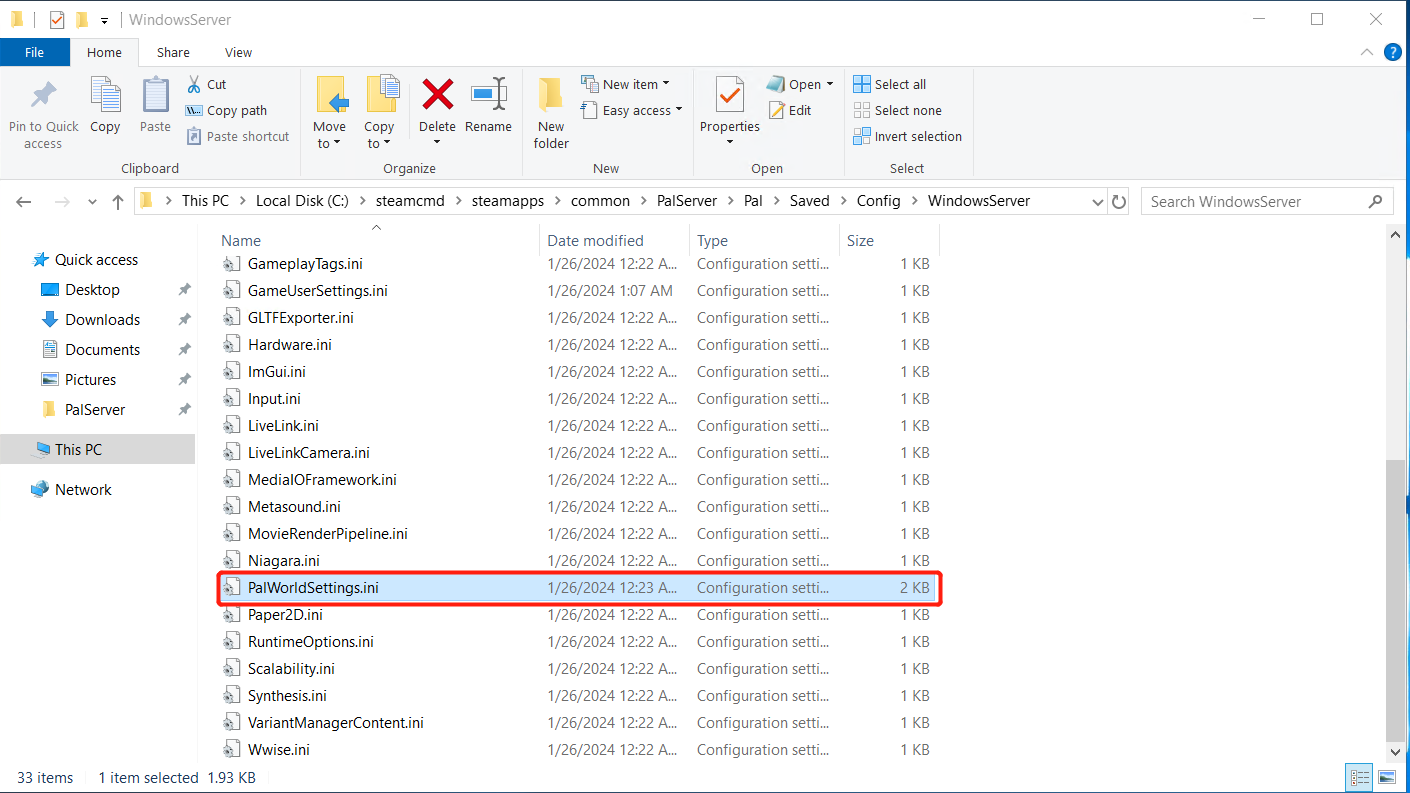1410x793 pixels.
Task: Click the file list vertical scrollbar thumb
Action: coord(1397,600)
